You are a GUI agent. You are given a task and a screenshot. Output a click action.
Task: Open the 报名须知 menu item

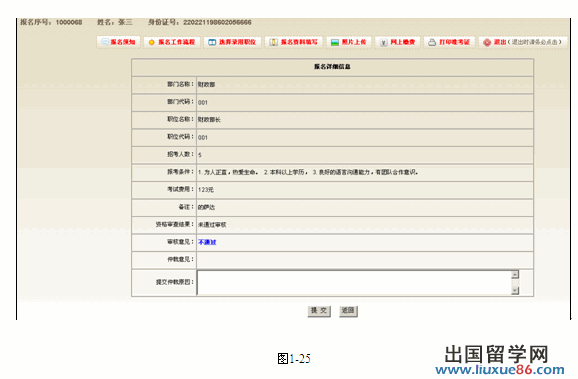pyautogui.click(x=118, y=42)
